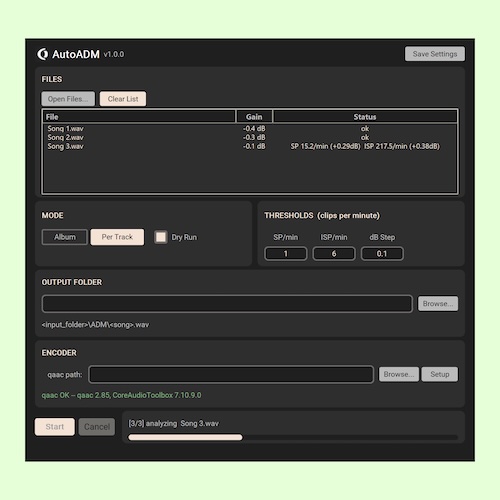Select the Per Track mode button
Image resolution: width=500 pixels, height=500 pixels.
point(117,237)
